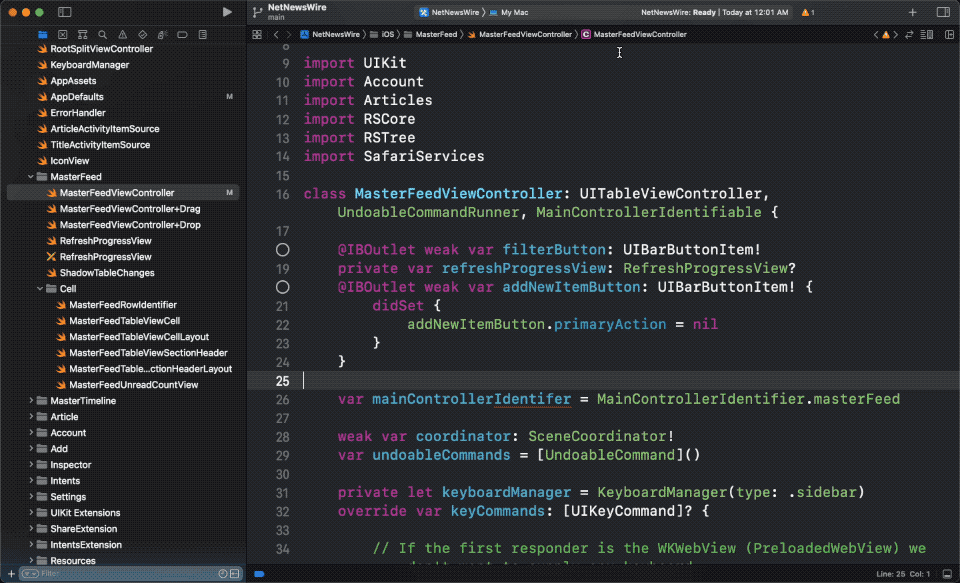
Task: Open the Breakpoint navigator
Action: (183, 35)
